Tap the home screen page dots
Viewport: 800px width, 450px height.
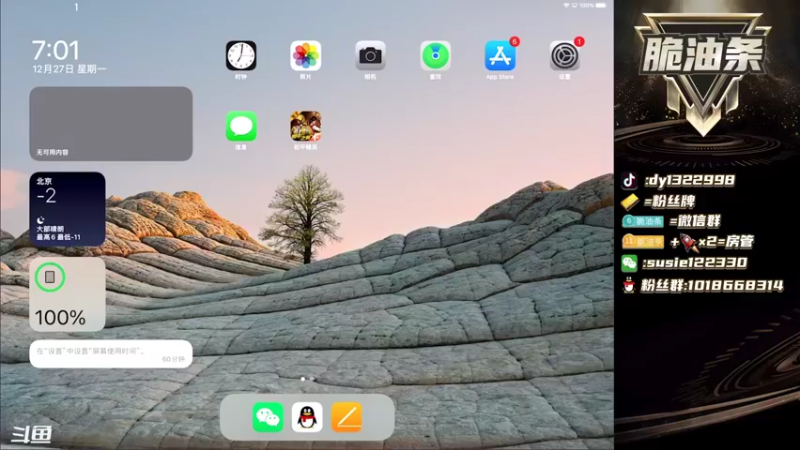tap(307, 379)
